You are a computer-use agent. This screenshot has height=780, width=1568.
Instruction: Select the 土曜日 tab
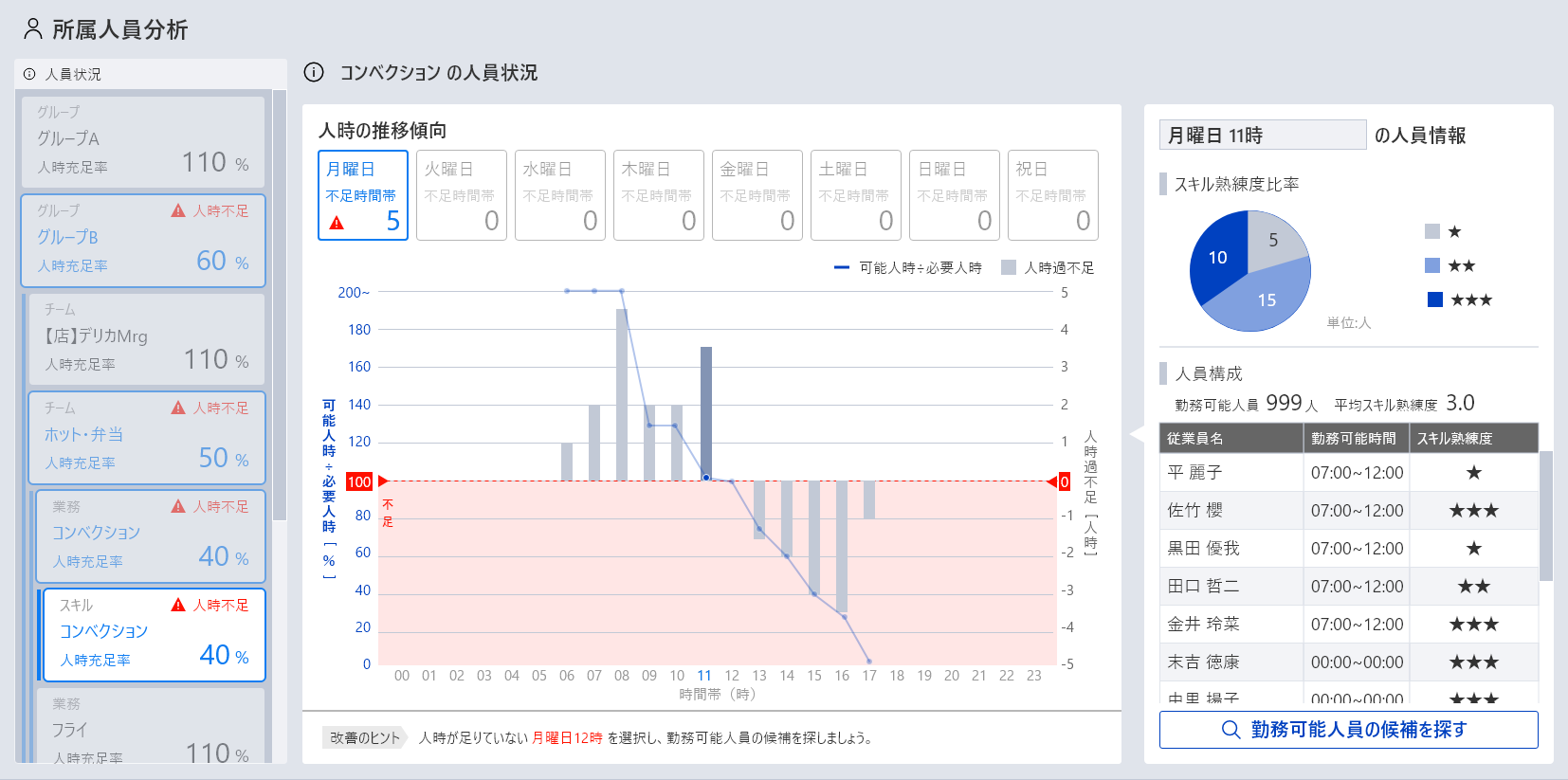[856, 195]
